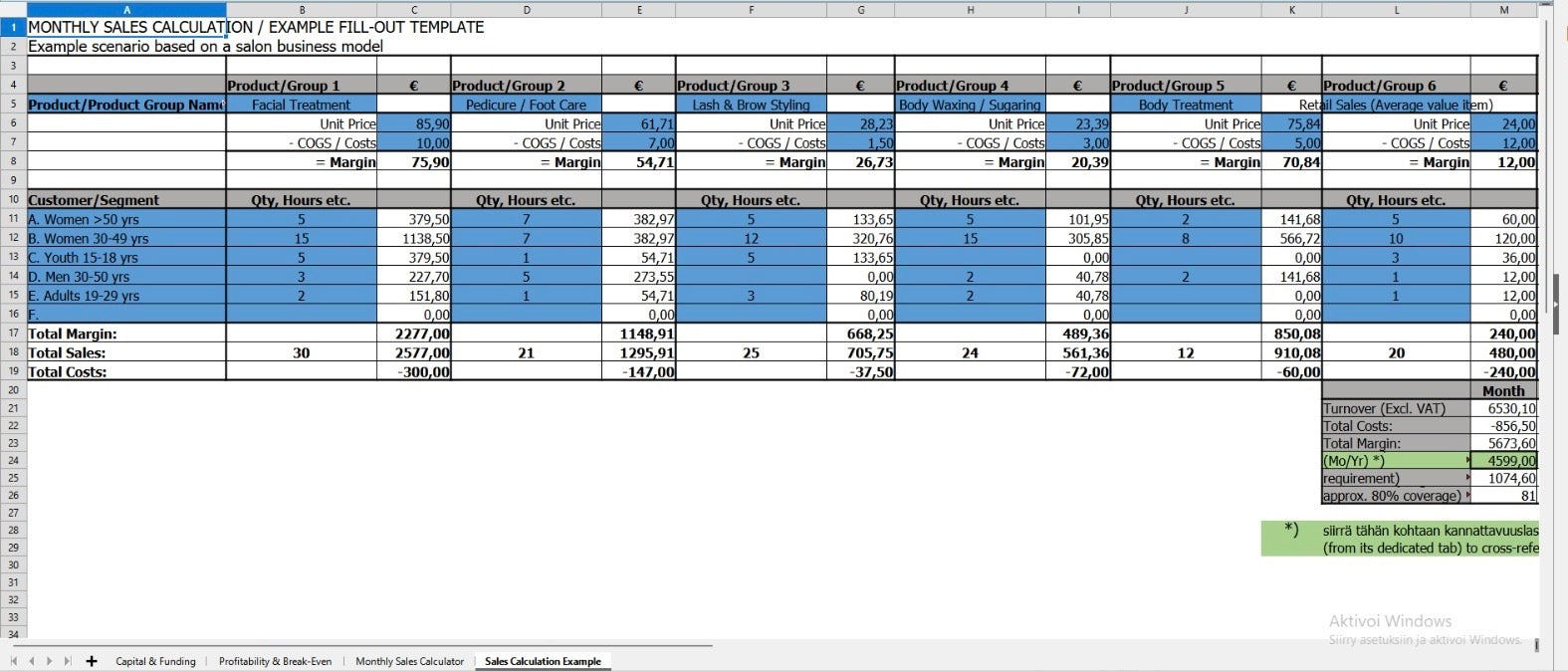Select the 'D. Men 30-50 yrs' cell
This screenshot has height=671, width=1568.
pos(126,276)
